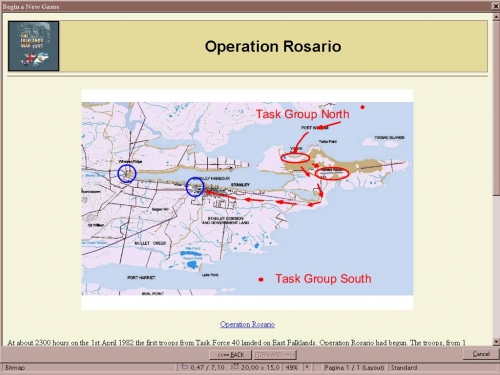Go to the previous page with BACK
500x375 pixels.
coord(230,355)
